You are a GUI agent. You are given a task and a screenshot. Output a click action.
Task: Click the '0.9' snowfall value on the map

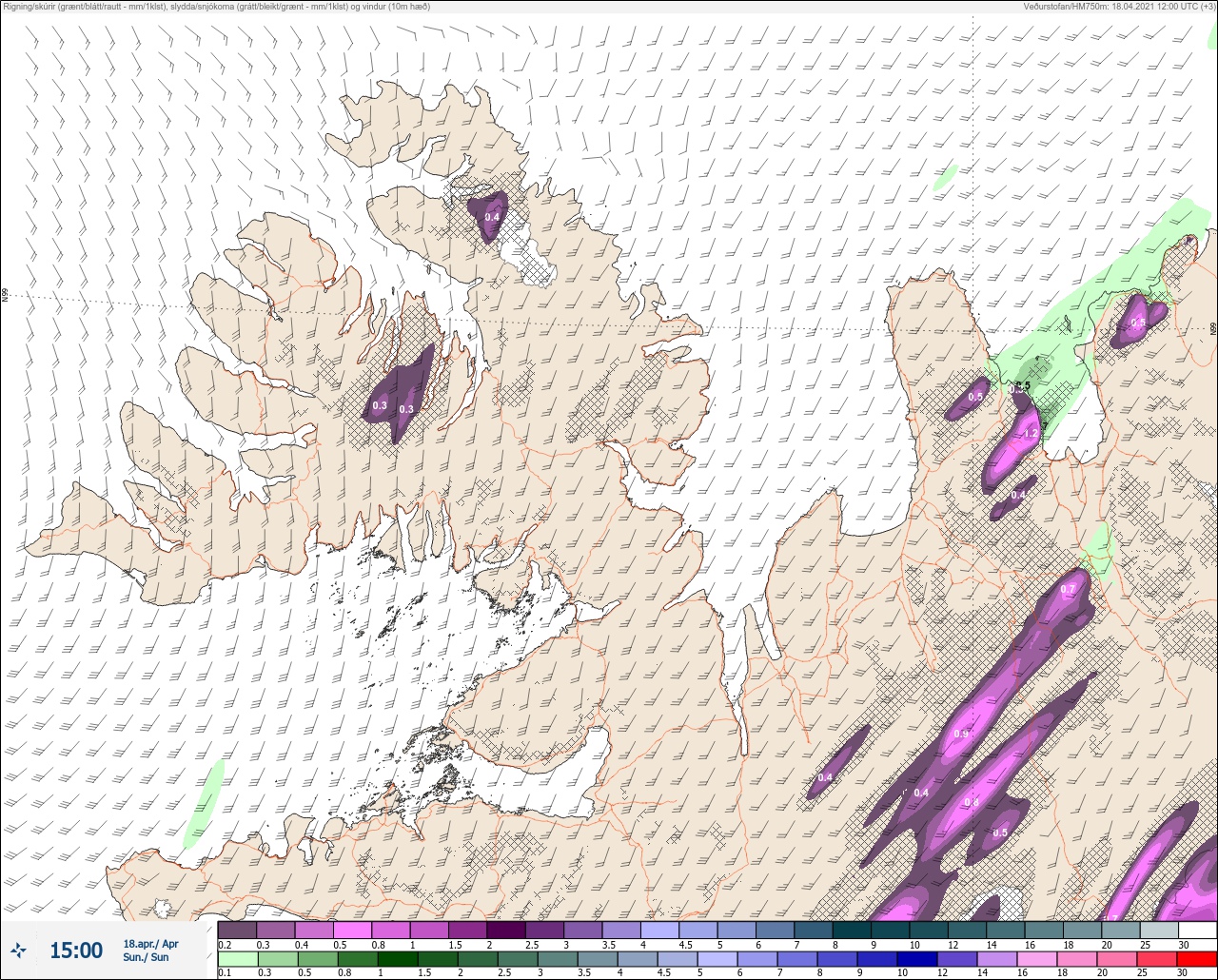[x=961, y=734]
